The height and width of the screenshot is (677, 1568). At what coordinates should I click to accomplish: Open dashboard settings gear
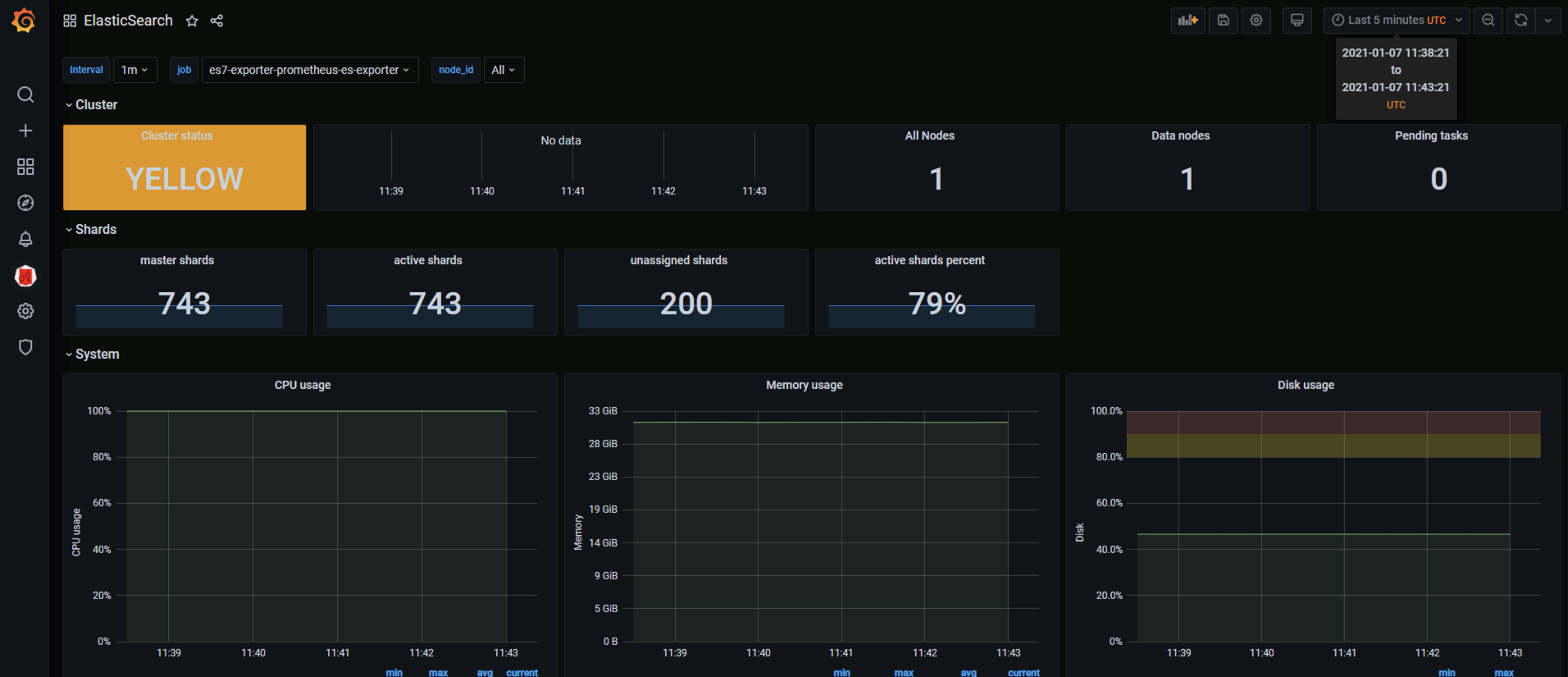coord(1256,21)
